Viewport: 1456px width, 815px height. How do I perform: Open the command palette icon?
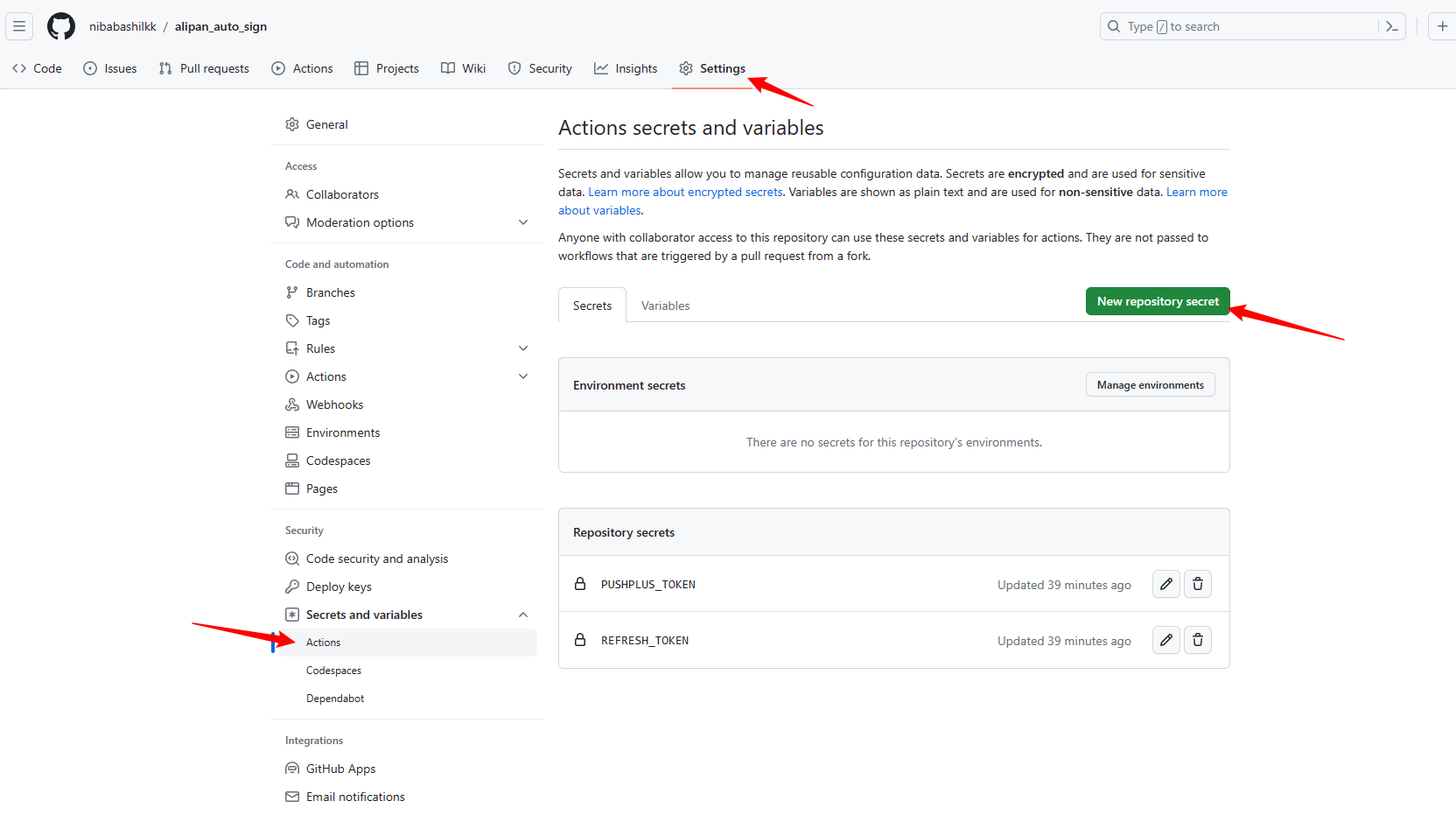(x=1391, y=26)
